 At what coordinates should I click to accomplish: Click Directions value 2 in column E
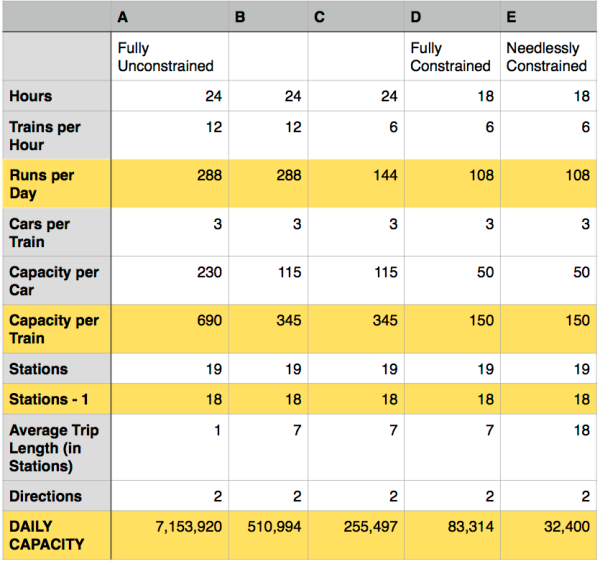click(x=585, y=496)
